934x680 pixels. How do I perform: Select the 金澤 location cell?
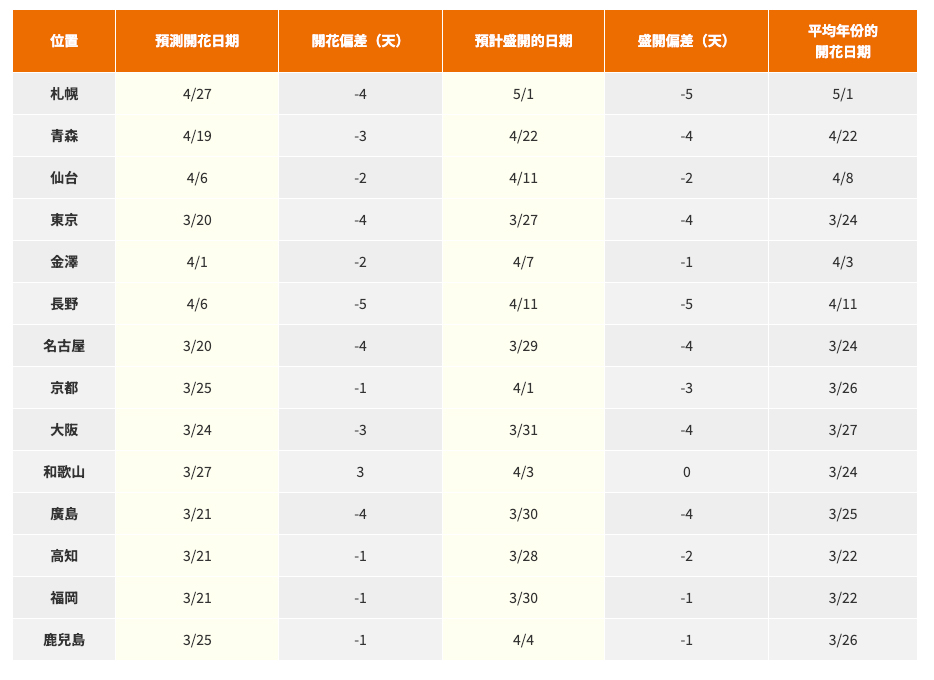tap(64, 262)
